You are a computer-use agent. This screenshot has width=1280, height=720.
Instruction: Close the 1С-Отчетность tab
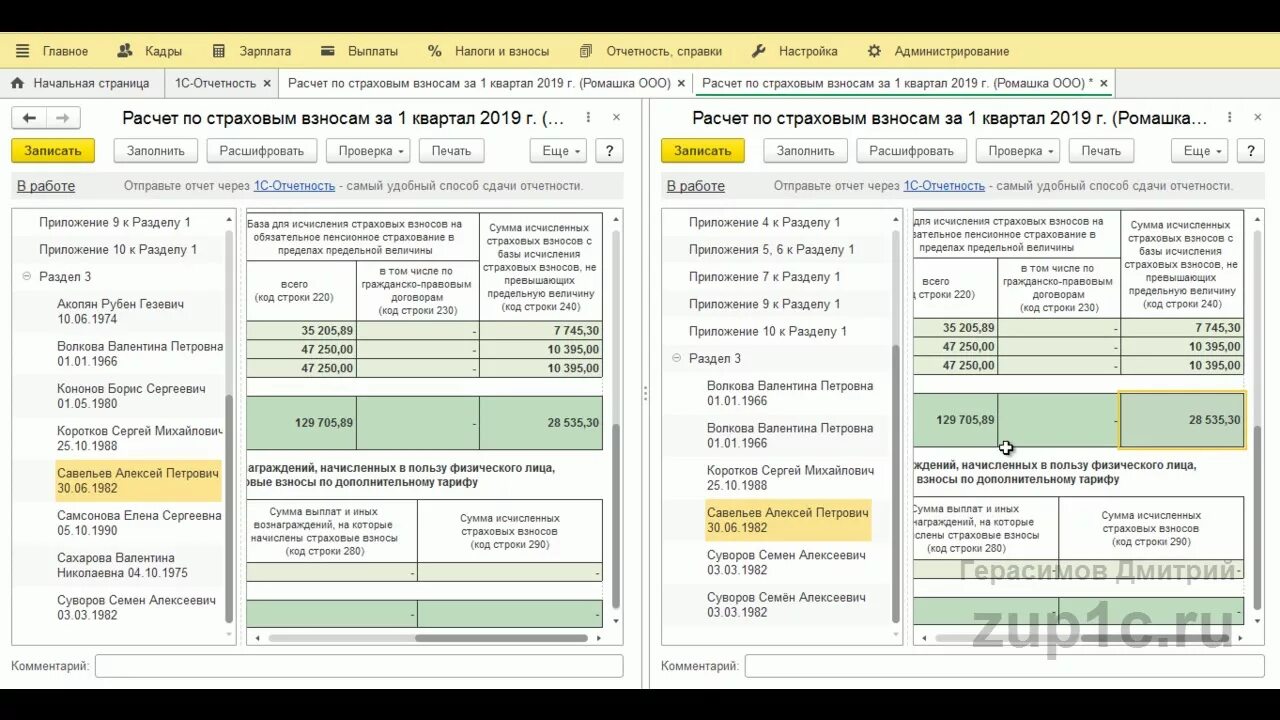267,84
